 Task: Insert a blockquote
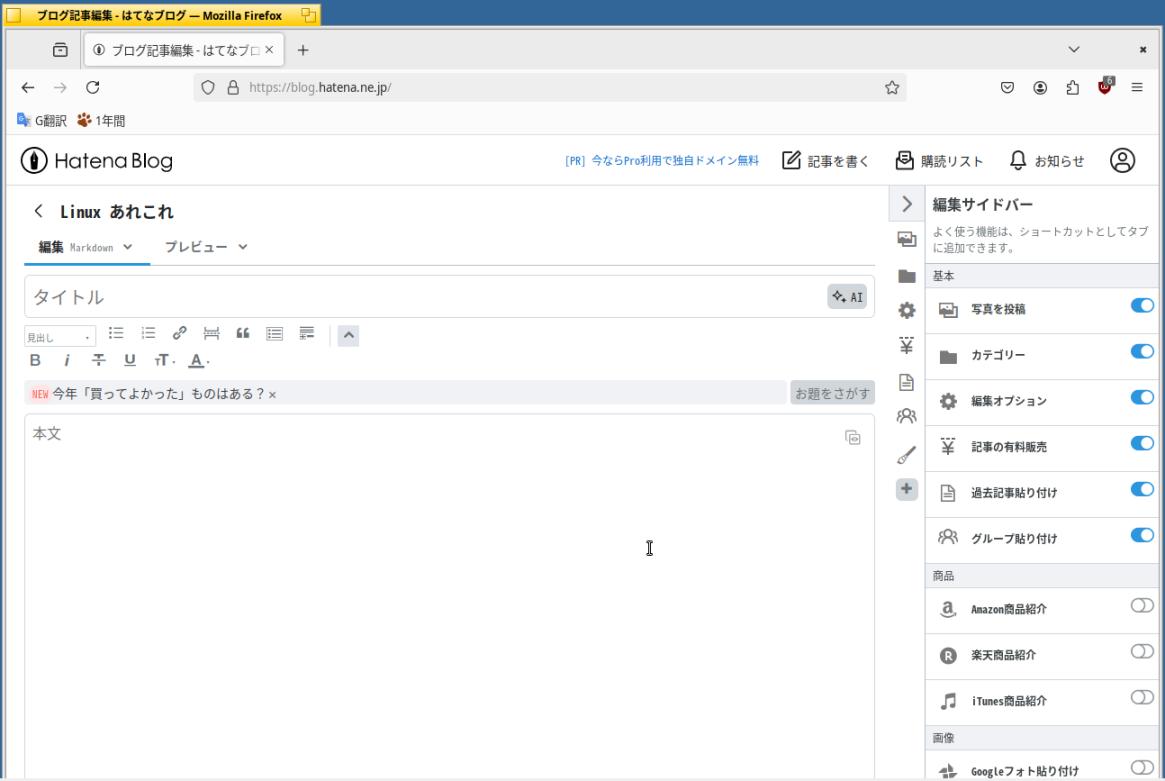(x=243, y=334)
